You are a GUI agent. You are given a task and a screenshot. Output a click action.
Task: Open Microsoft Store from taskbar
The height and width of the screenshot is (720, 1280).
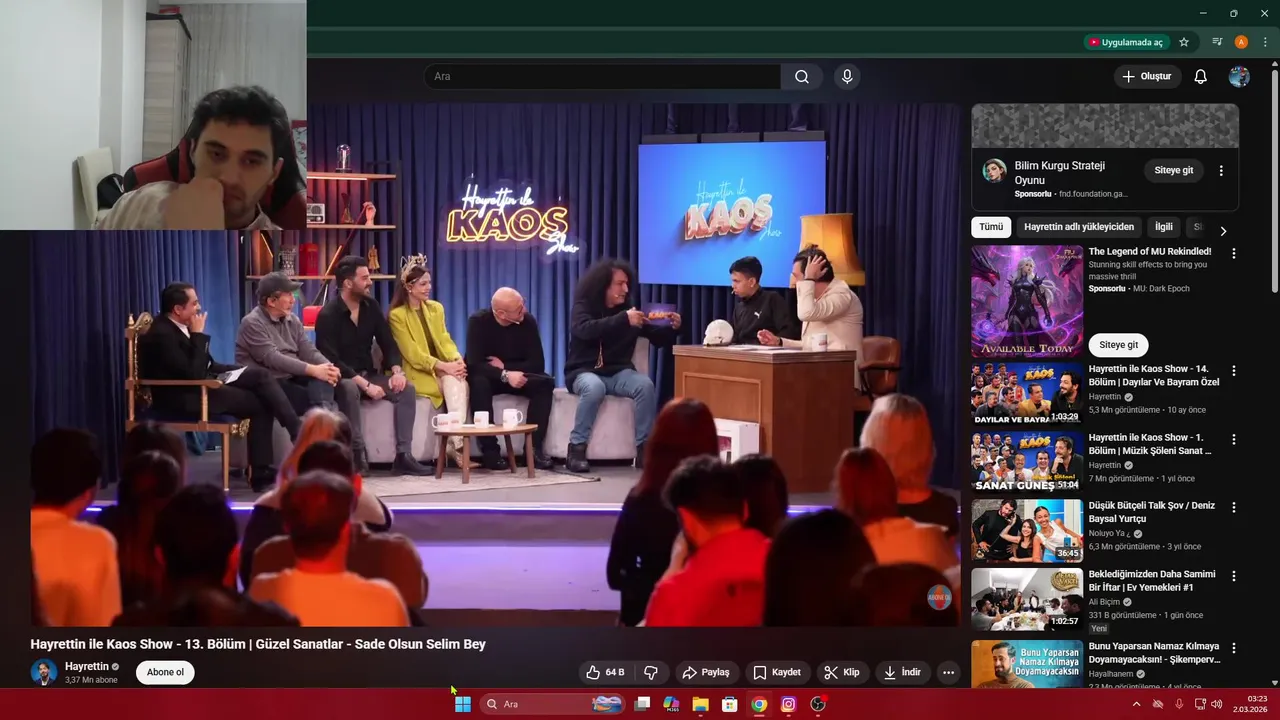(x=730, y=704)
